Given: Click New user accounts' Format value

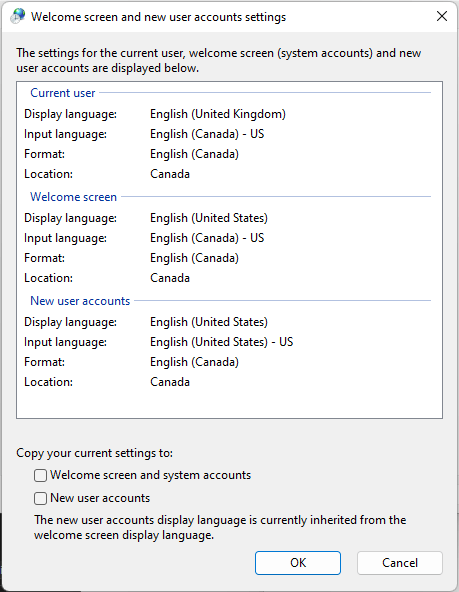Looking at the screenshot, I should click(194, 362).
